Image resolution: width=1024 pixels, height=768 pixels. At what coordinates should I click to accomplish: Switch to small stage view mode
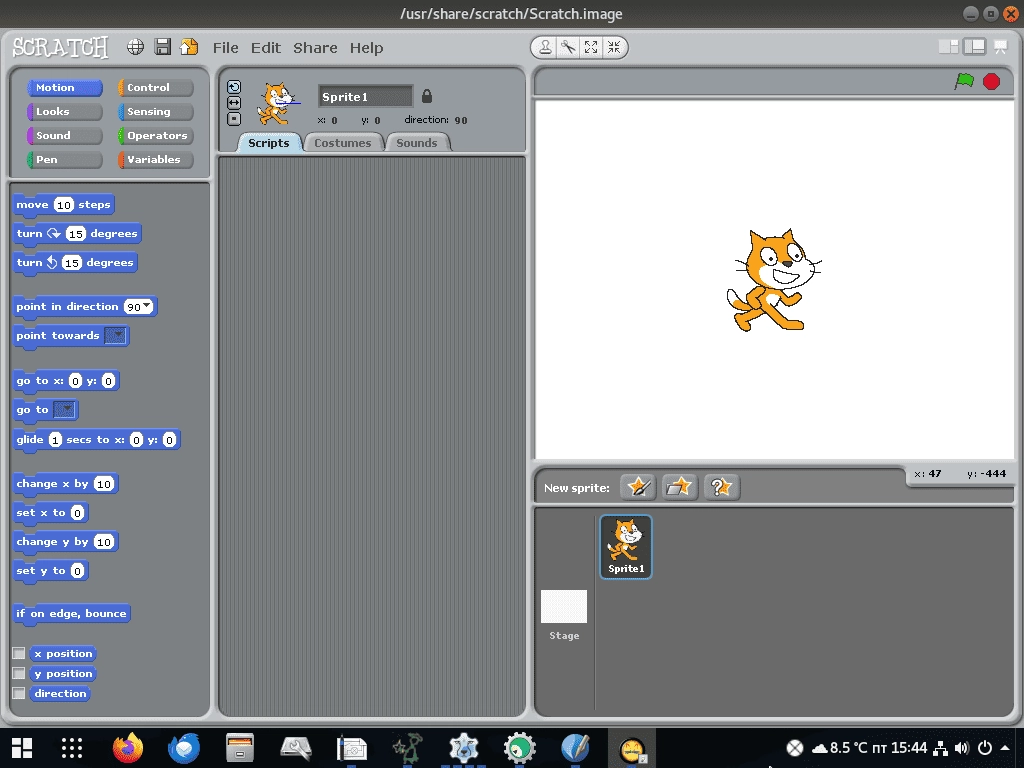pyautogui.click(x=948, y=46)
